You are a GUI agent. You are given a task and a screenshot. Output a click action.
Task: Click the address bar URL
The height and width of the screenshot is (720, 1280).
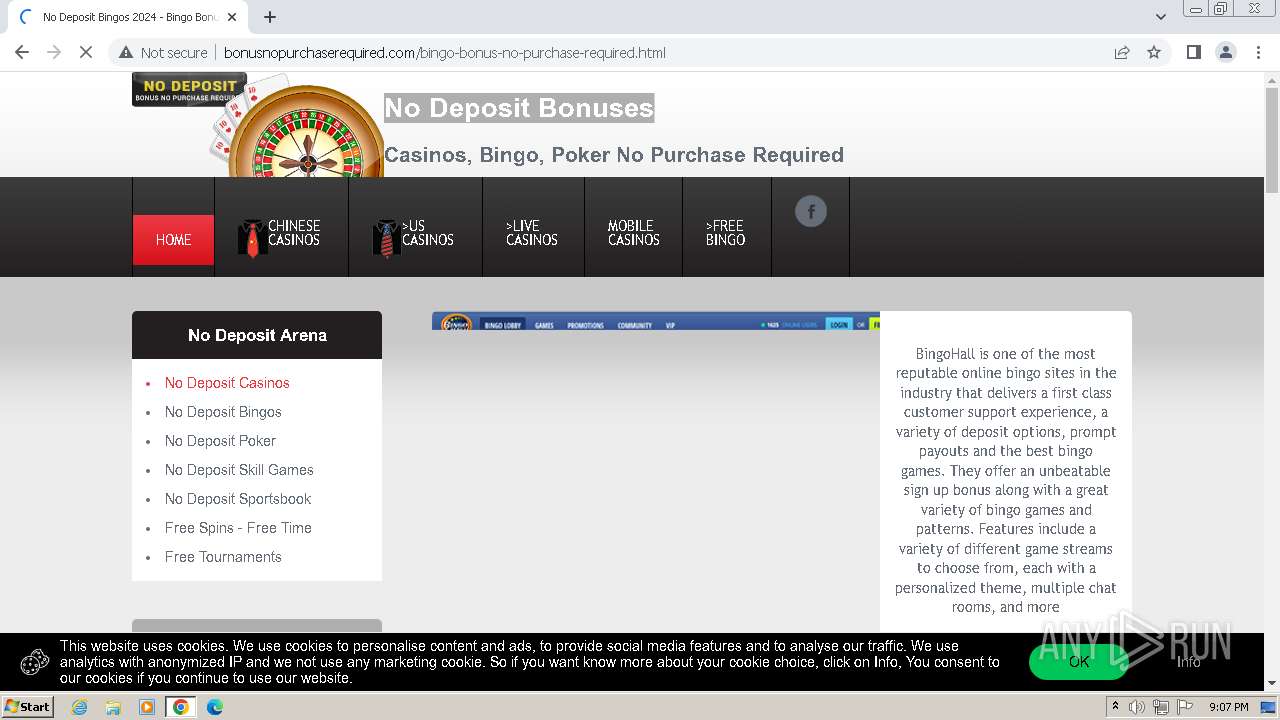click(x=444, y=52)
